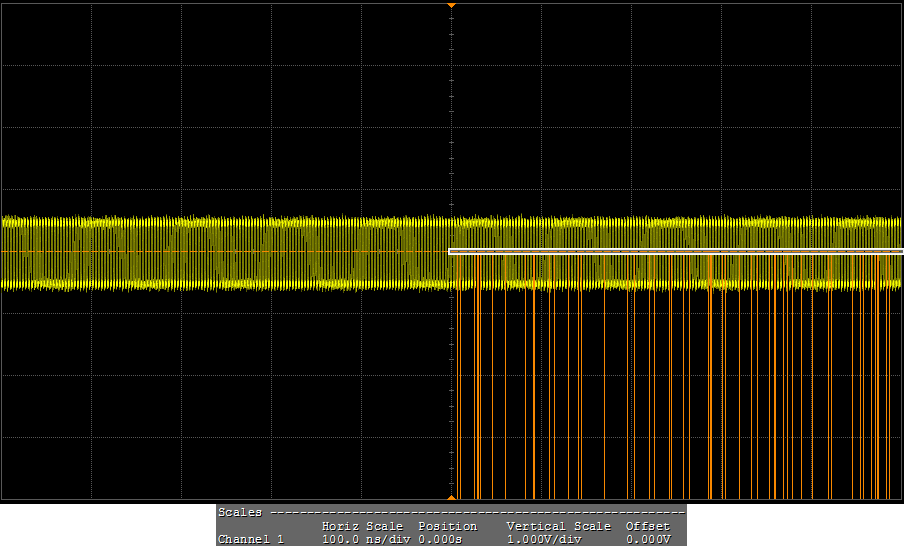Click the orange trigger marker at bottom of graticule
904x546 pixels.
click(x=451, y=497)
